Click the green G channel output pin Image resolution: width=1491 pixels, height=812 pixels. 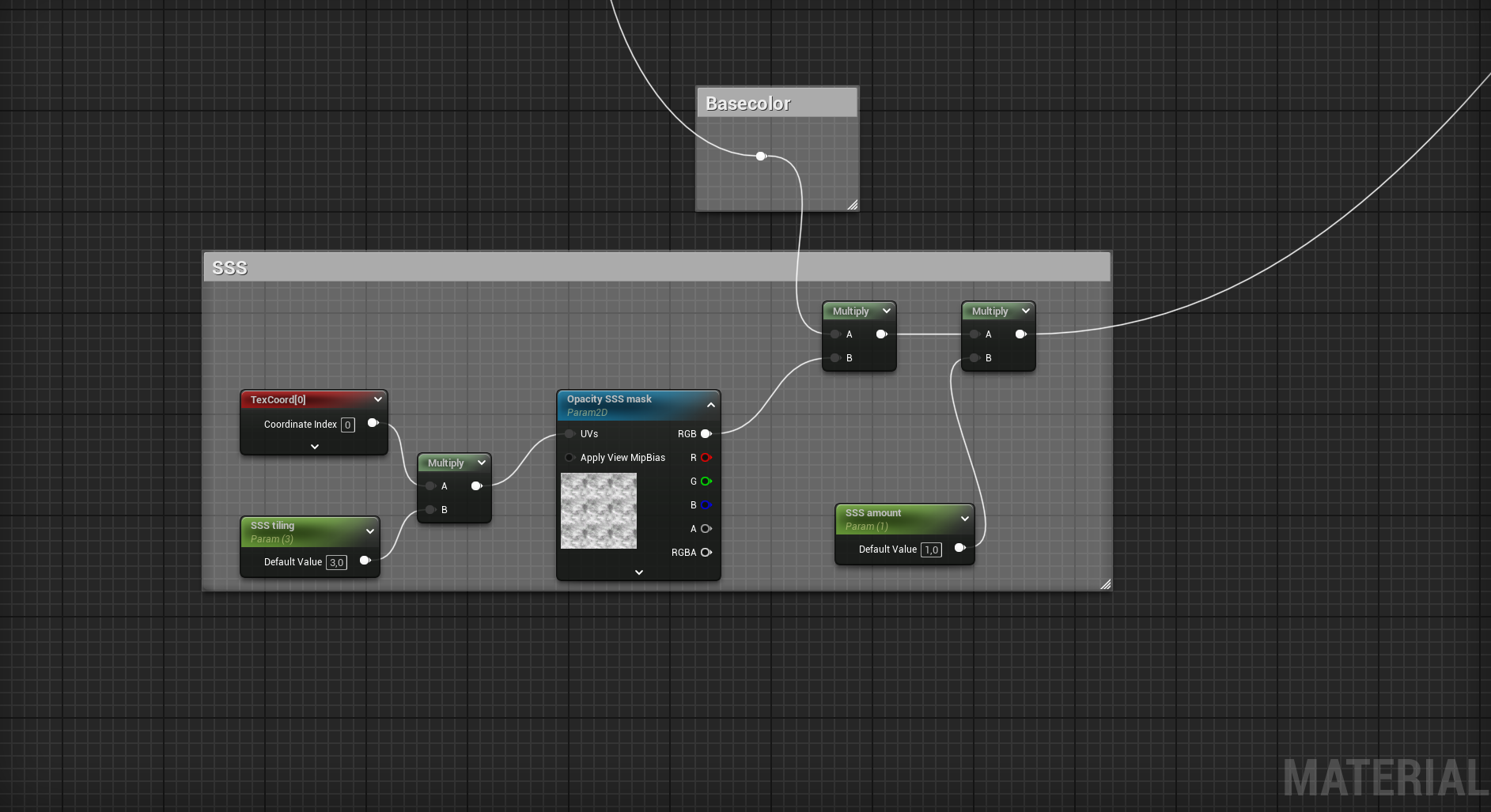[706, 482]
